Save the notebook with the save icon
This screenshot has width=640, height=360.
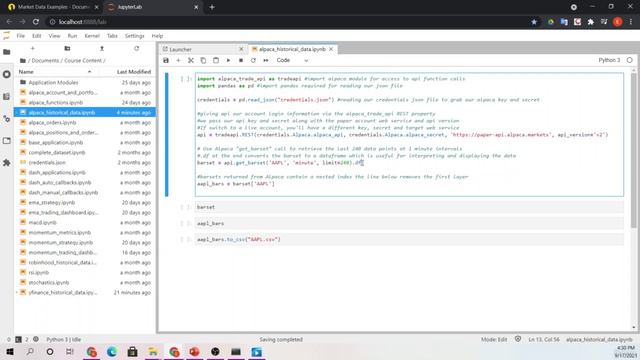[x=166, y=60]
